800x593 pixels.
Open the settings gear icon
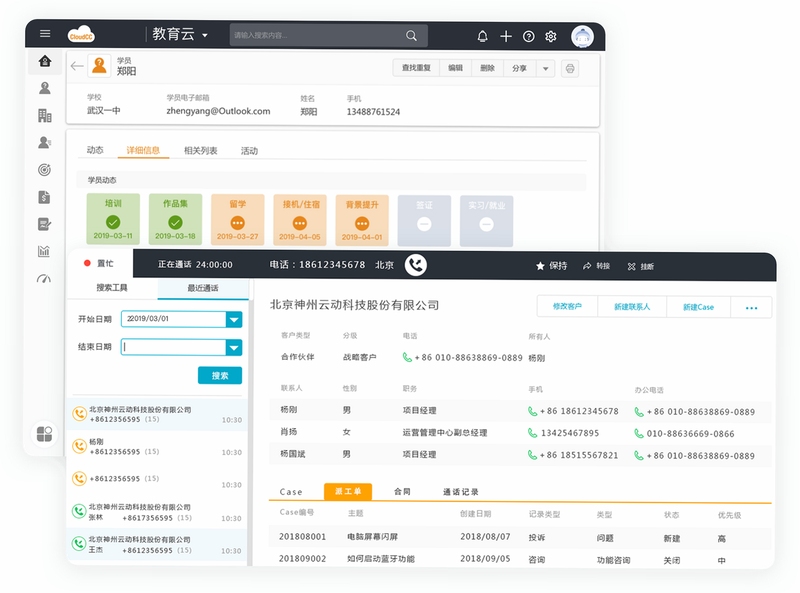(x=551, y=36)
